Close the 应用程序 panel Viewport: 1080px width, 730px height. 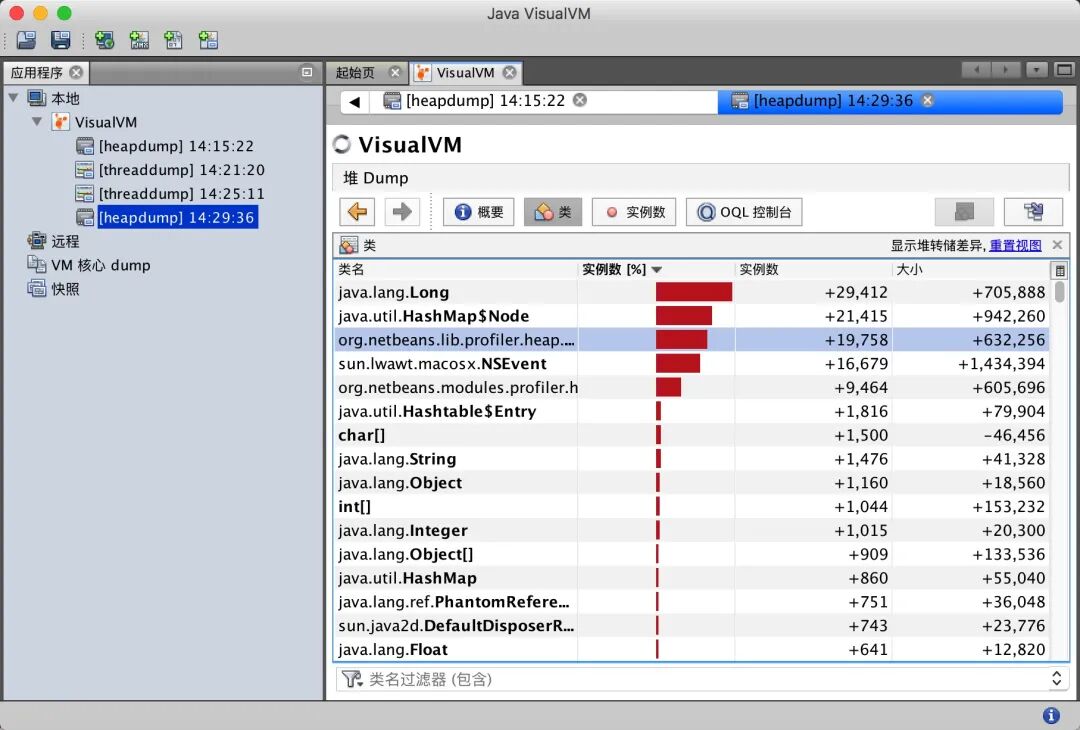tap(76, 72)
